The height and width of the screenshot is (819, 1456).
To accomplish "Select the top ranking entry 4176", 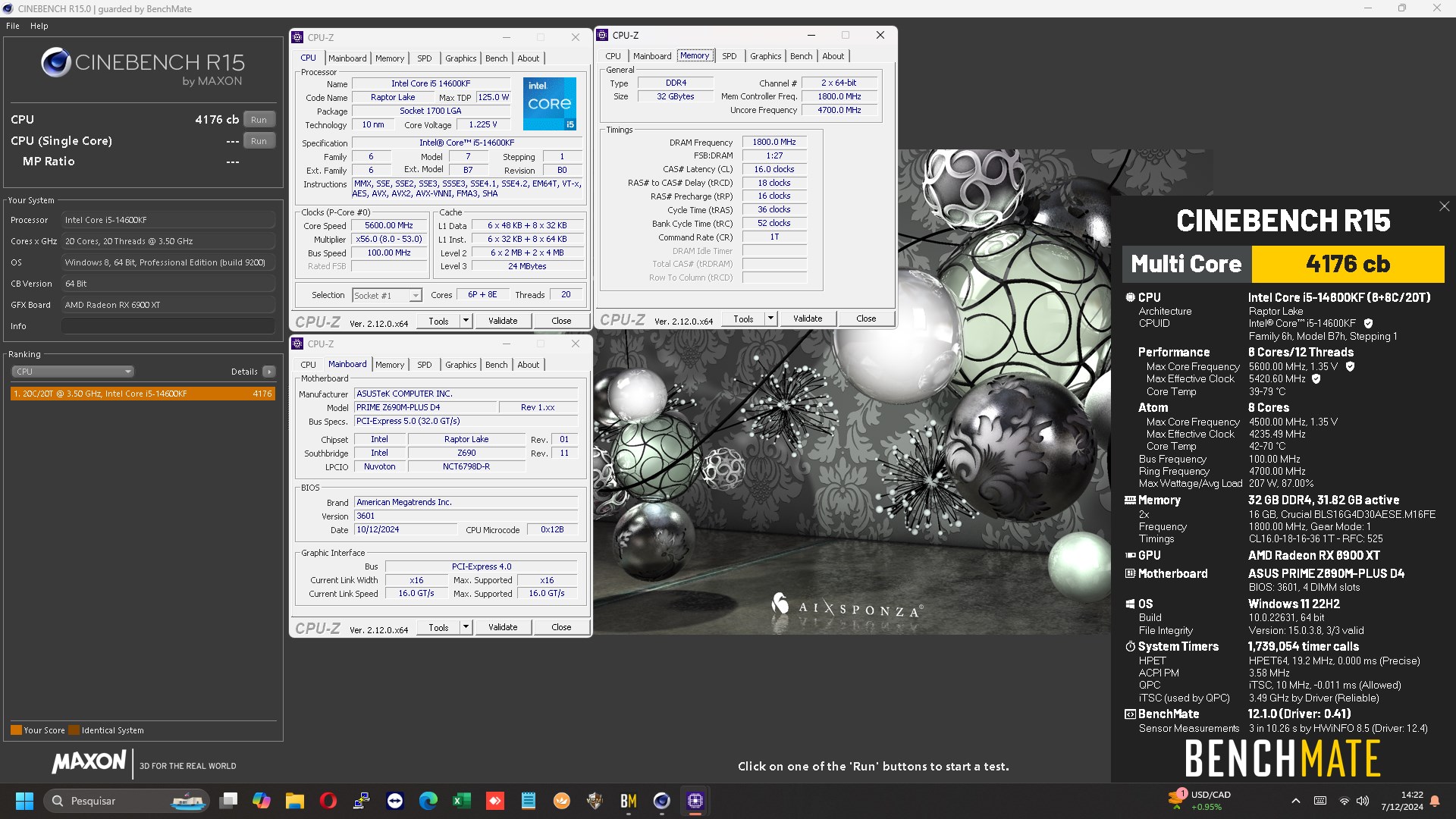I will pos(143,394).
